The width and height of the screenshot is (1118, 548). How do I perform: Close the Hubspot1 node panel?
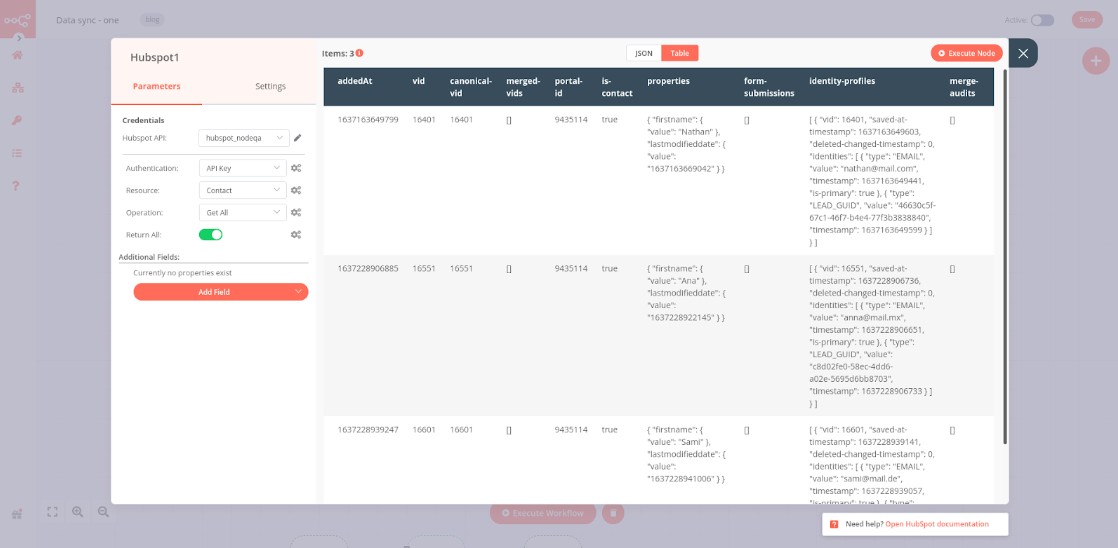(1023, 53)
